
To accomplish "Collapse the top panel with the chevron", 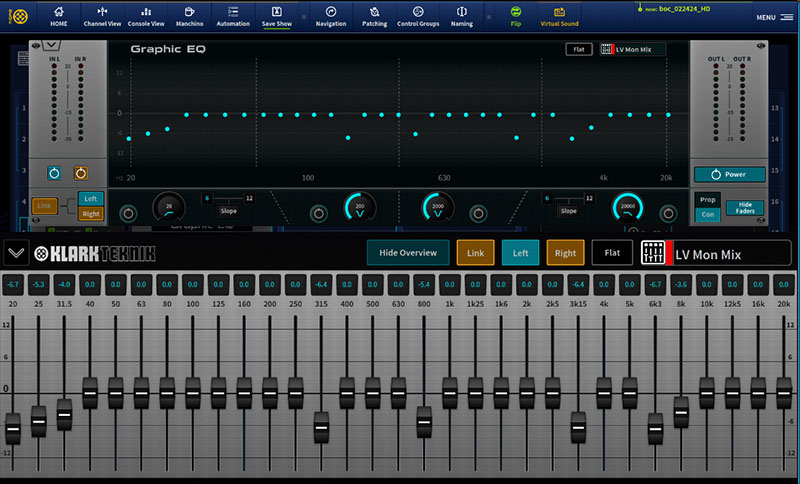I will tap(51, 45).
